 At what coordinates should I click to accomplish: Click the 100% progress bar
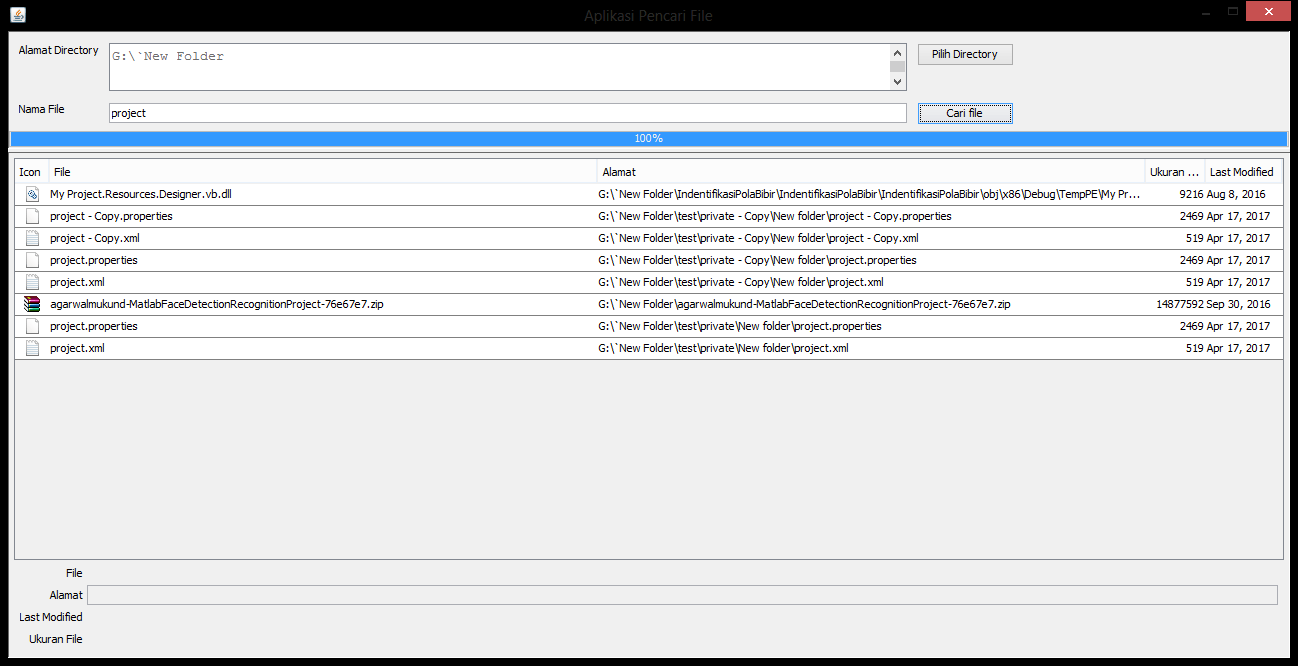pyautogui.click(x=648, y=138)
